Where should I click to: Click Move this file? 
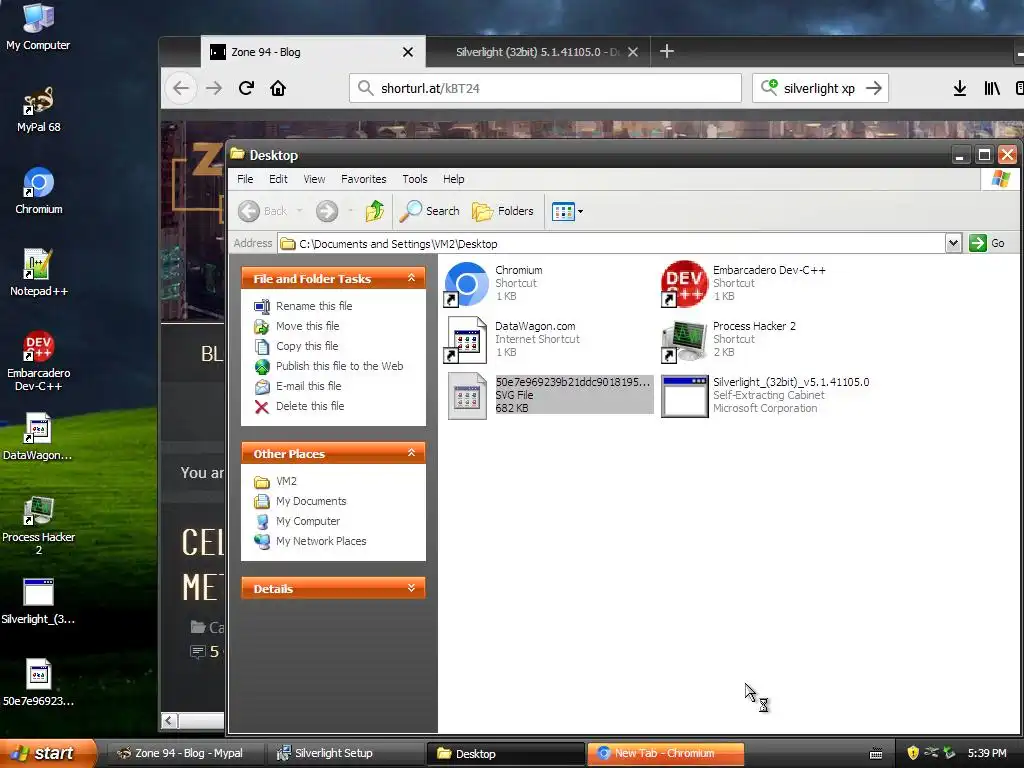click(x=307, y=326)
